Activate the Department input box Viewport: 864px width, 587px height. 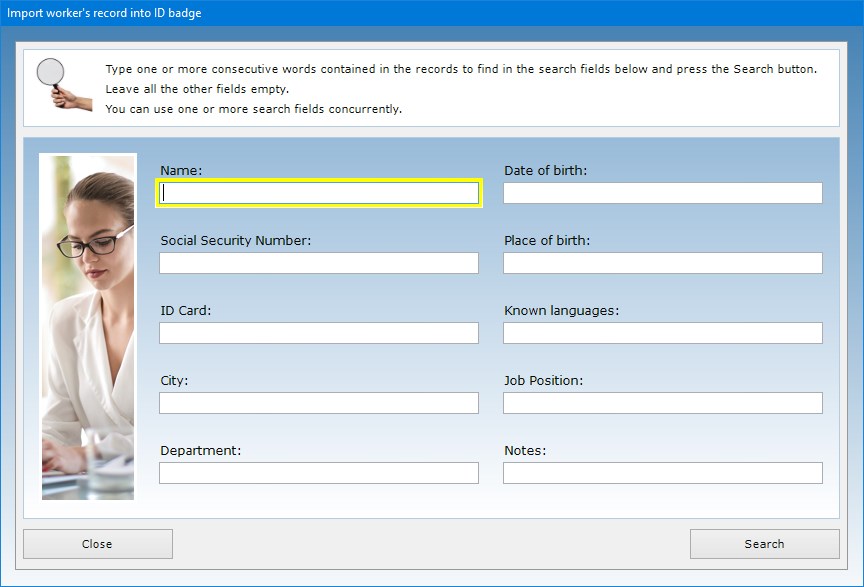pos(319,473)
